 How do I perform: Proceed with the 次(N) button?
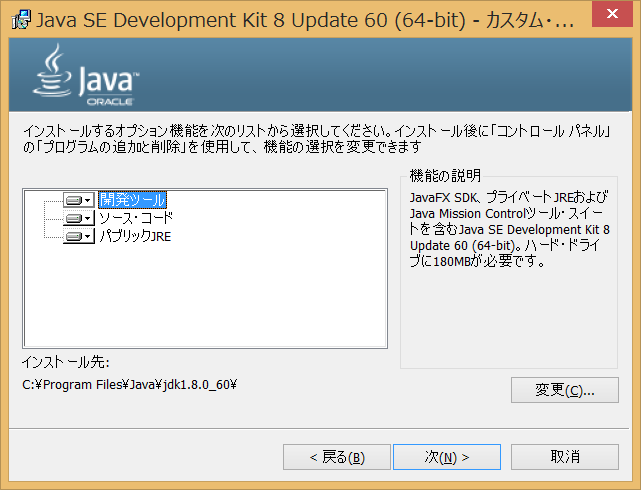(447, 457)
